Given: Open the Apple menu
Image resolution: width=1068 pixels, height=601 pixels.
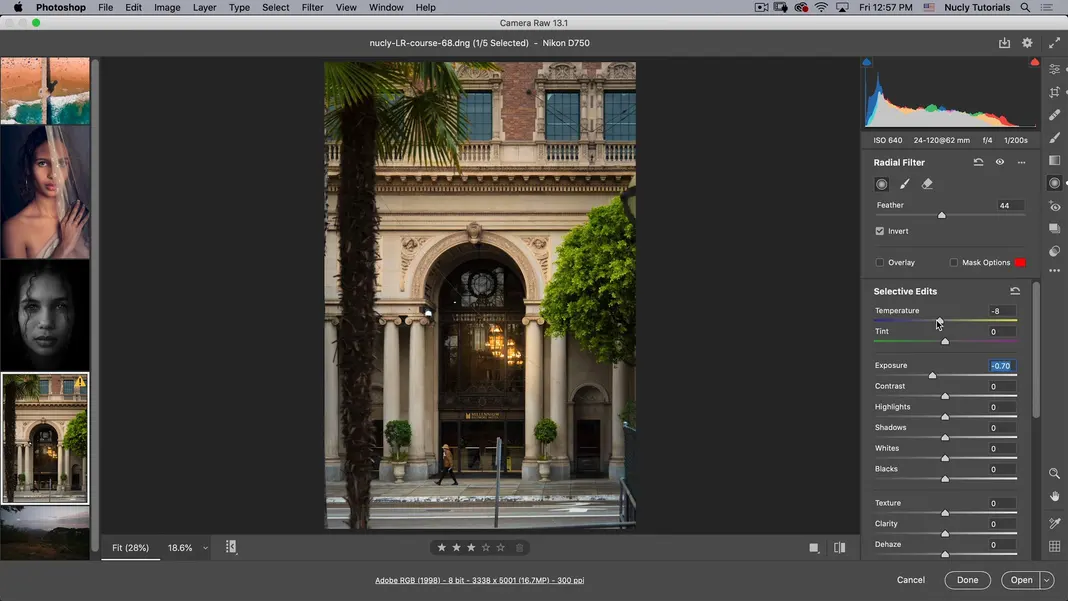Looking at the screenshot, I should pyautogui.click(x=18, y=7).
